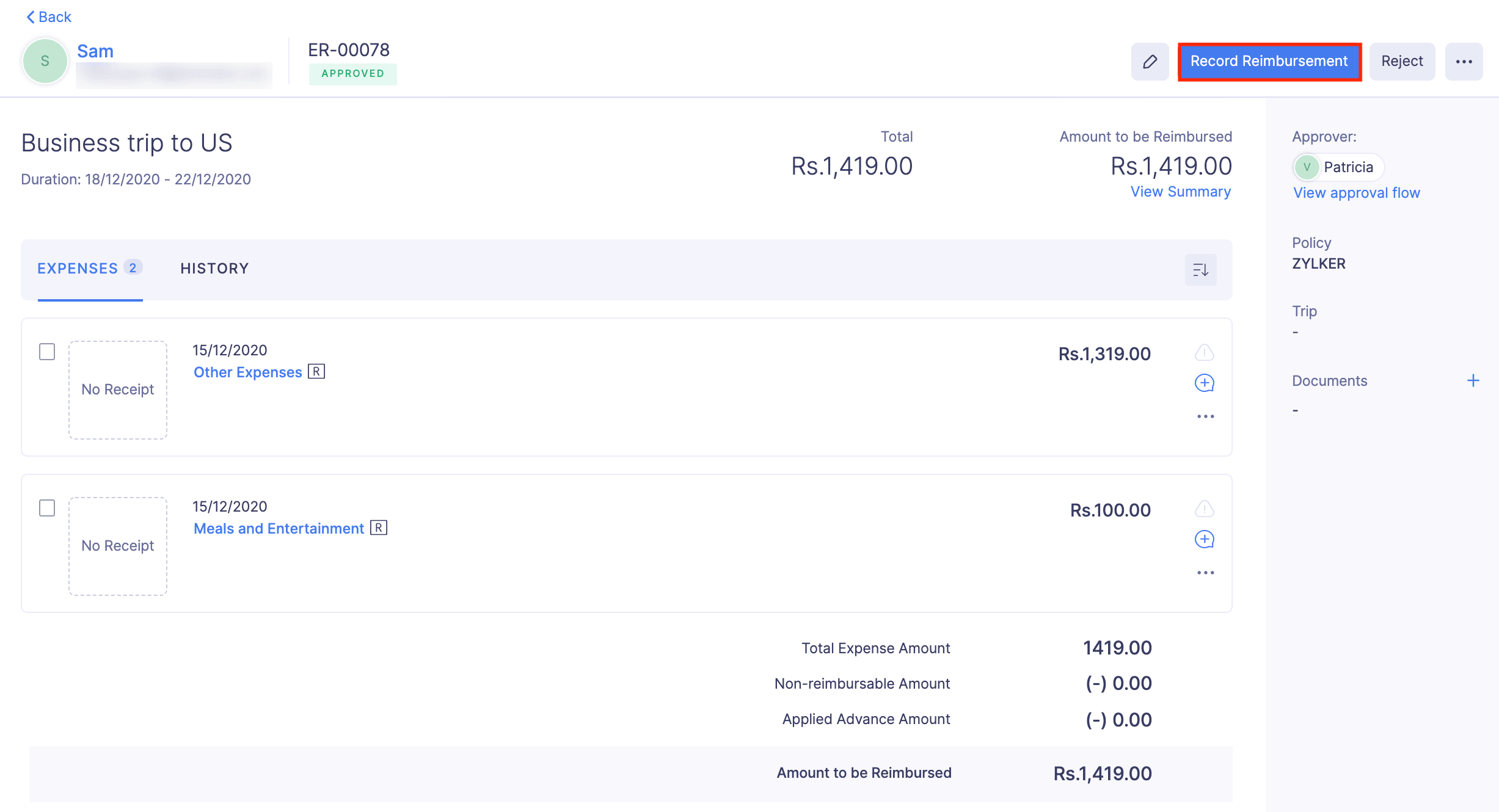
Task: Open the sort options for expenses
Action: point(1200,269)
